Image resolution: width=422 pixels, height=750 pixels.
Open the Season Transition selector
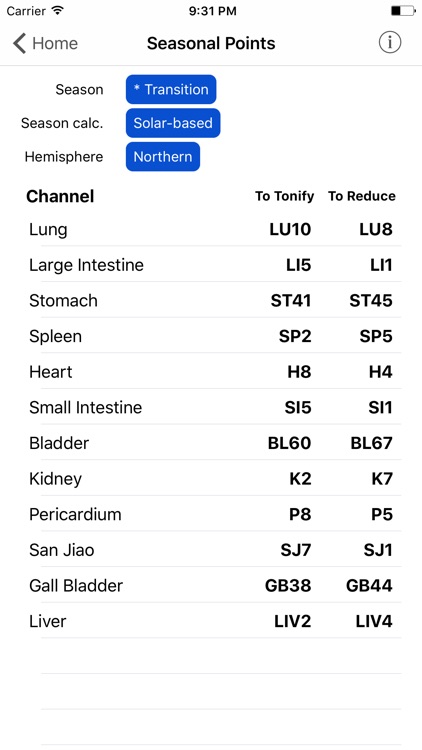[x=171, y=89]
